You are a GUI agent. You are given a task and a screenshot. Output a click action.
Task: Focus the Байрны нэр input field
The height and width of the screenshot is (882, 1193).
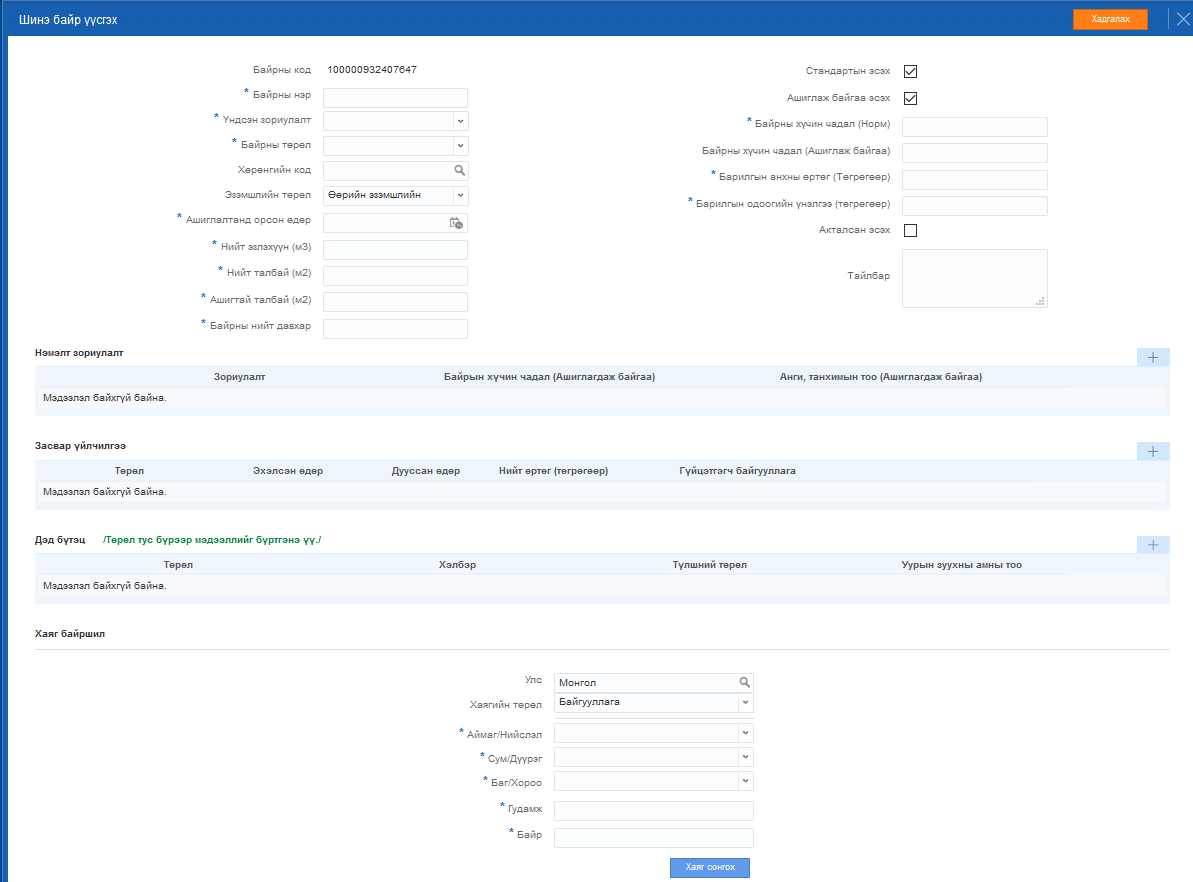click(395, 97)
